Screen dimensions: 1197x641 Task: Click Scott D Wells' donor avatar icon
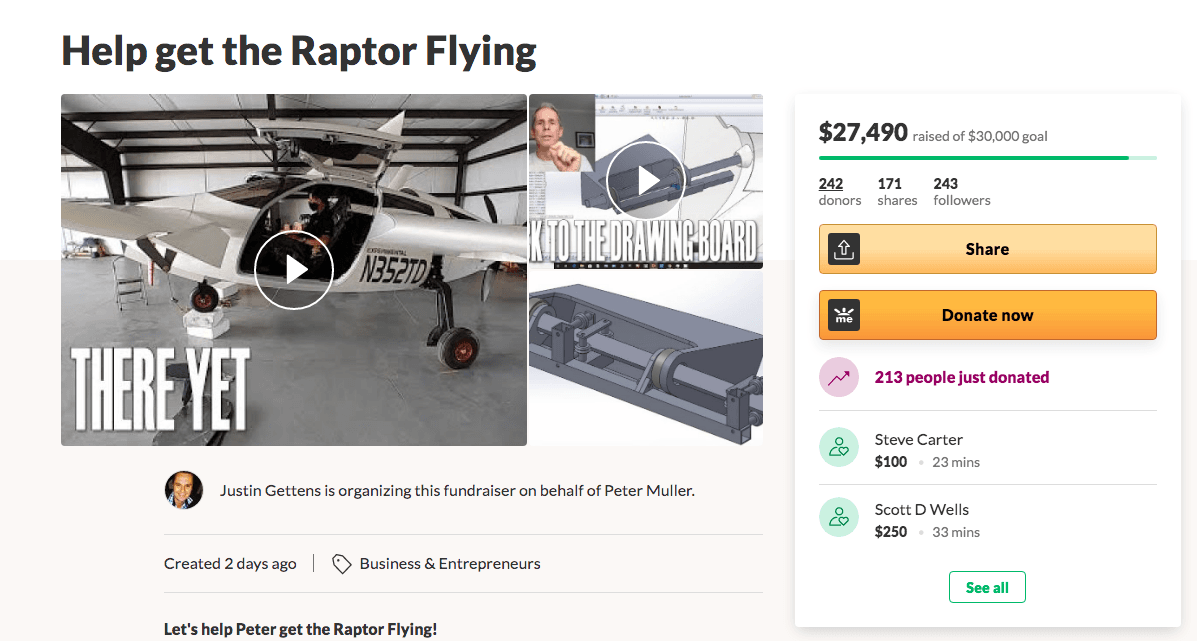[838, 519]
